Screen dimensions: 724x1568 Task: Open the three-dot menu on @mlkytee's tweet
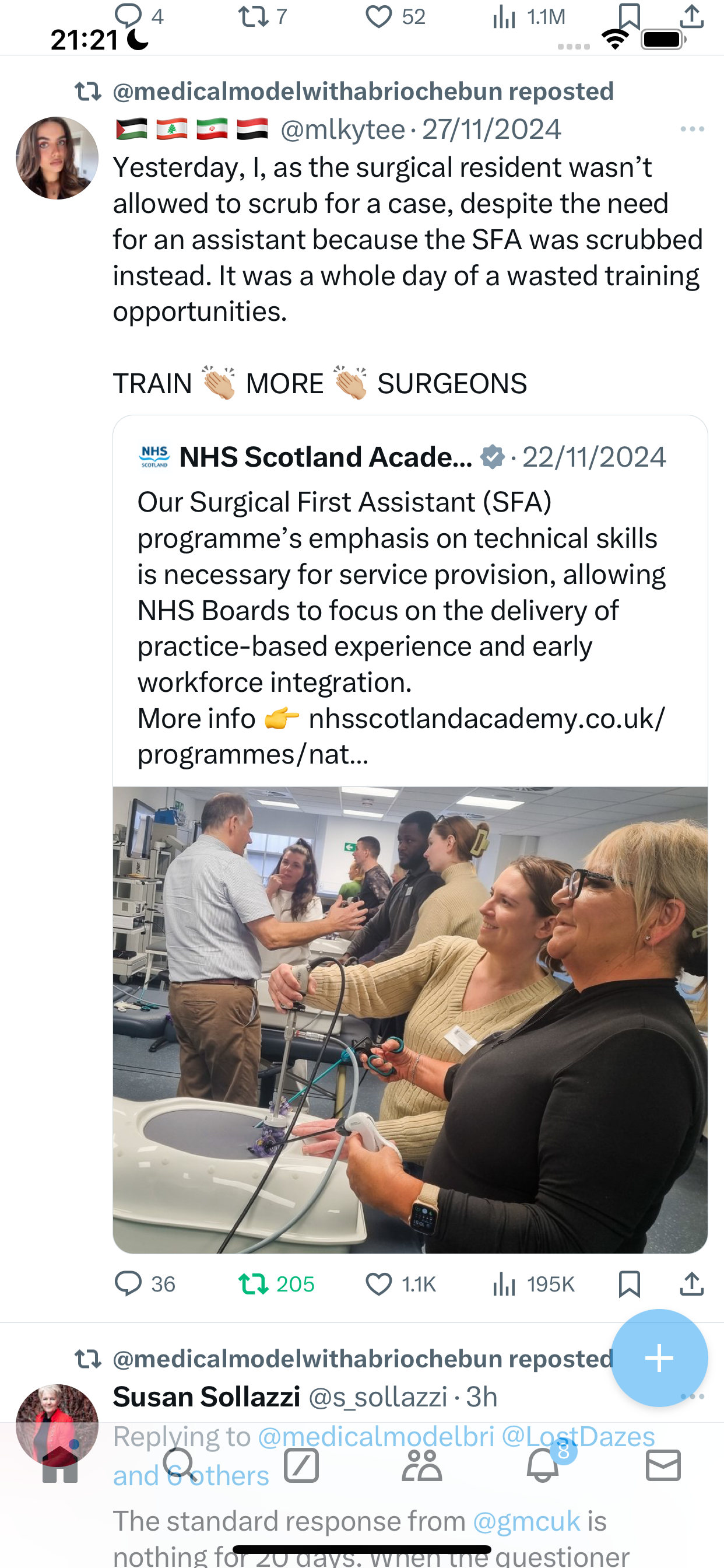693,129
